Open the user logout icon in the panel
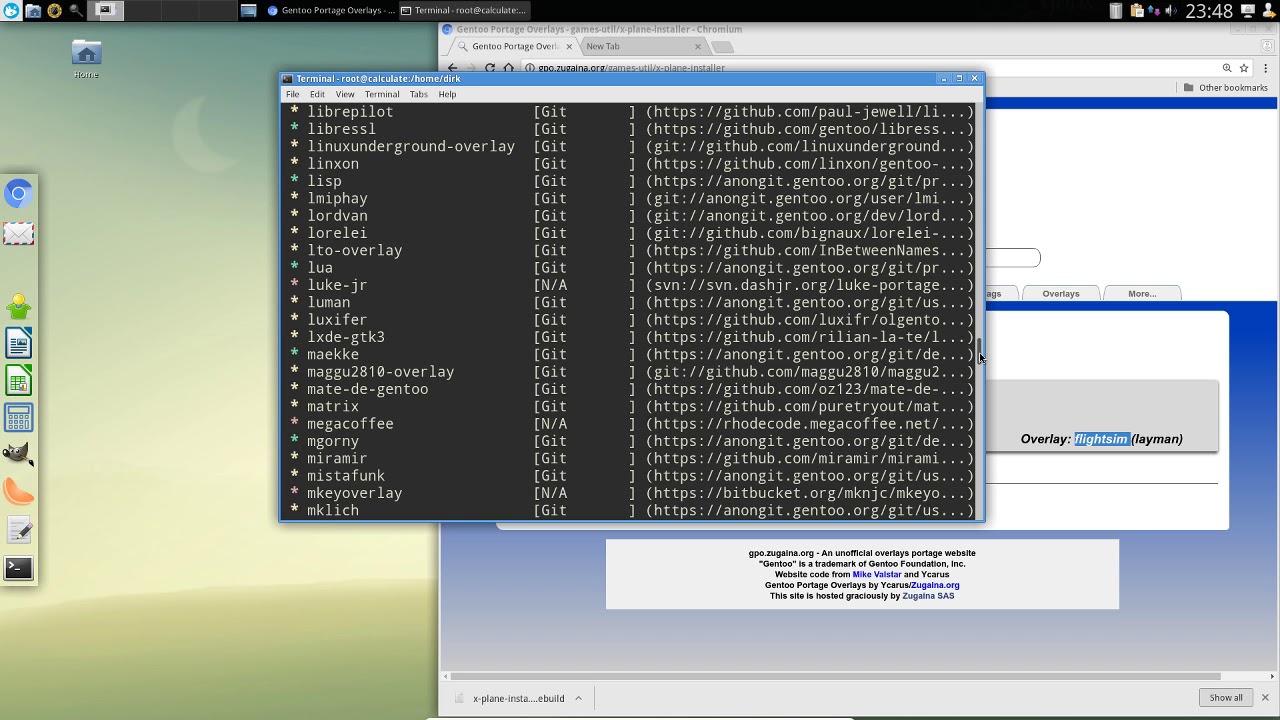This screenshot has width=1280, height=720. click(x=1268, y=11)
